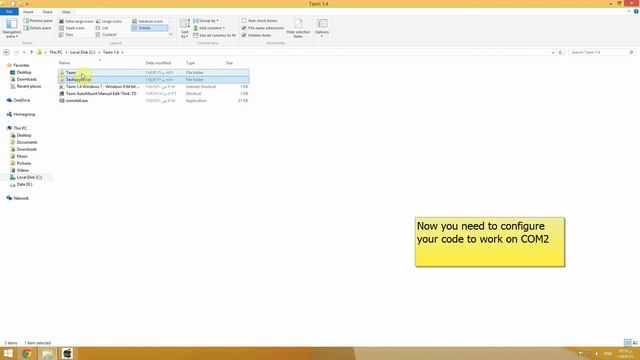
Task: Switch layout to Content view
Action: [x=106, y=35]
